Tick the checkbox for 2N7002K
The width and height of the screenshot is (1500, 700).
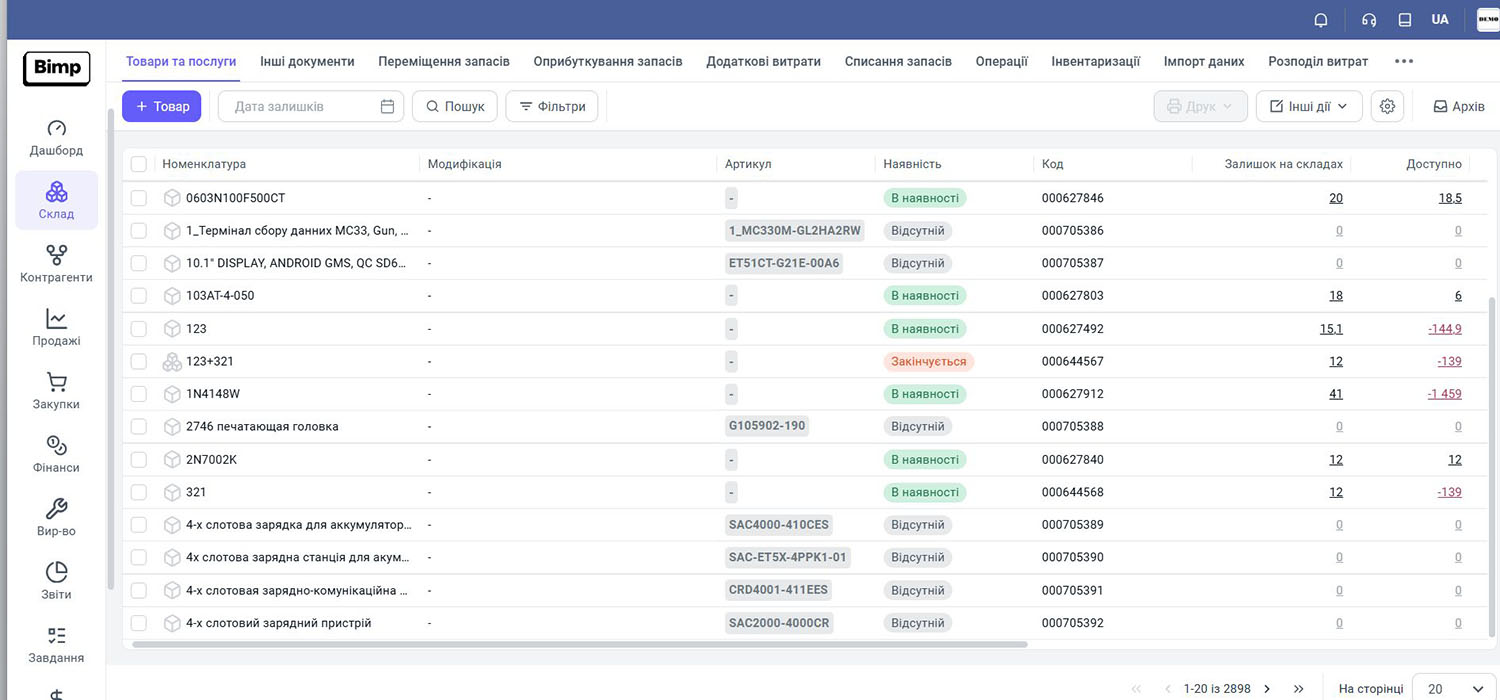tap(139, 460)
